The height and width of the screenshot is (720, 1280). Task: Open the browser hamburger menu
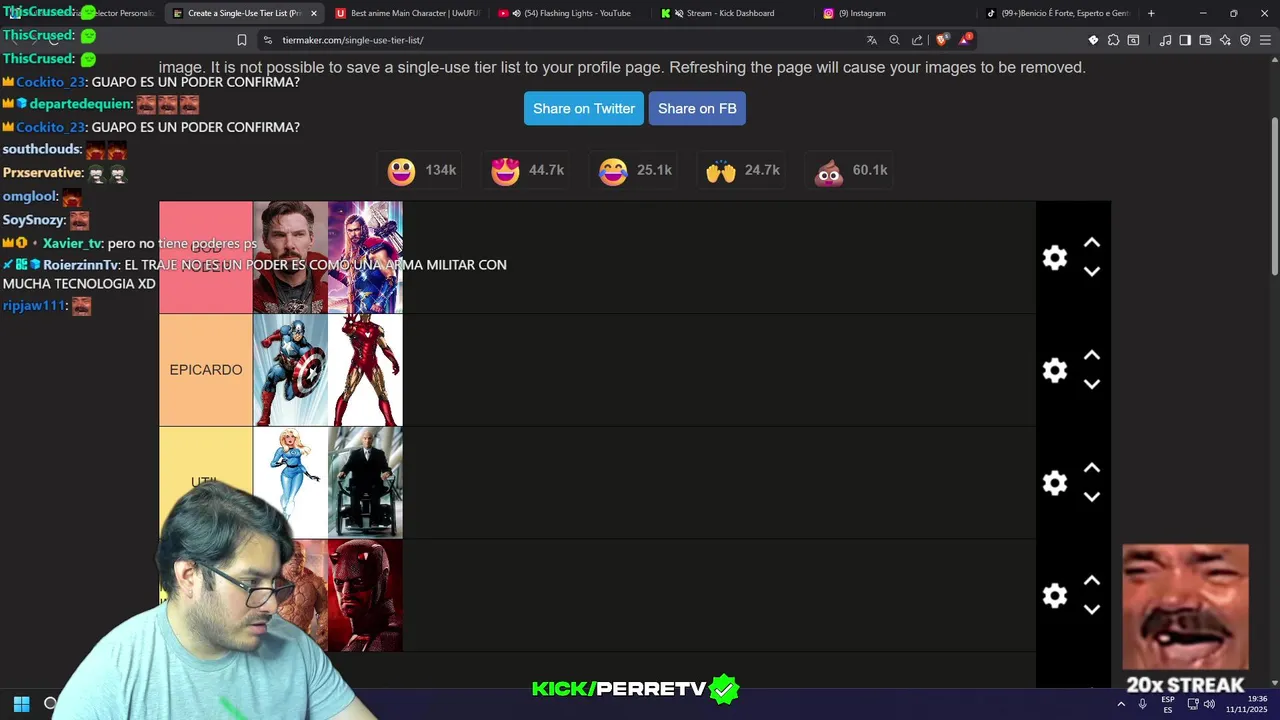tap(1265, 40)
